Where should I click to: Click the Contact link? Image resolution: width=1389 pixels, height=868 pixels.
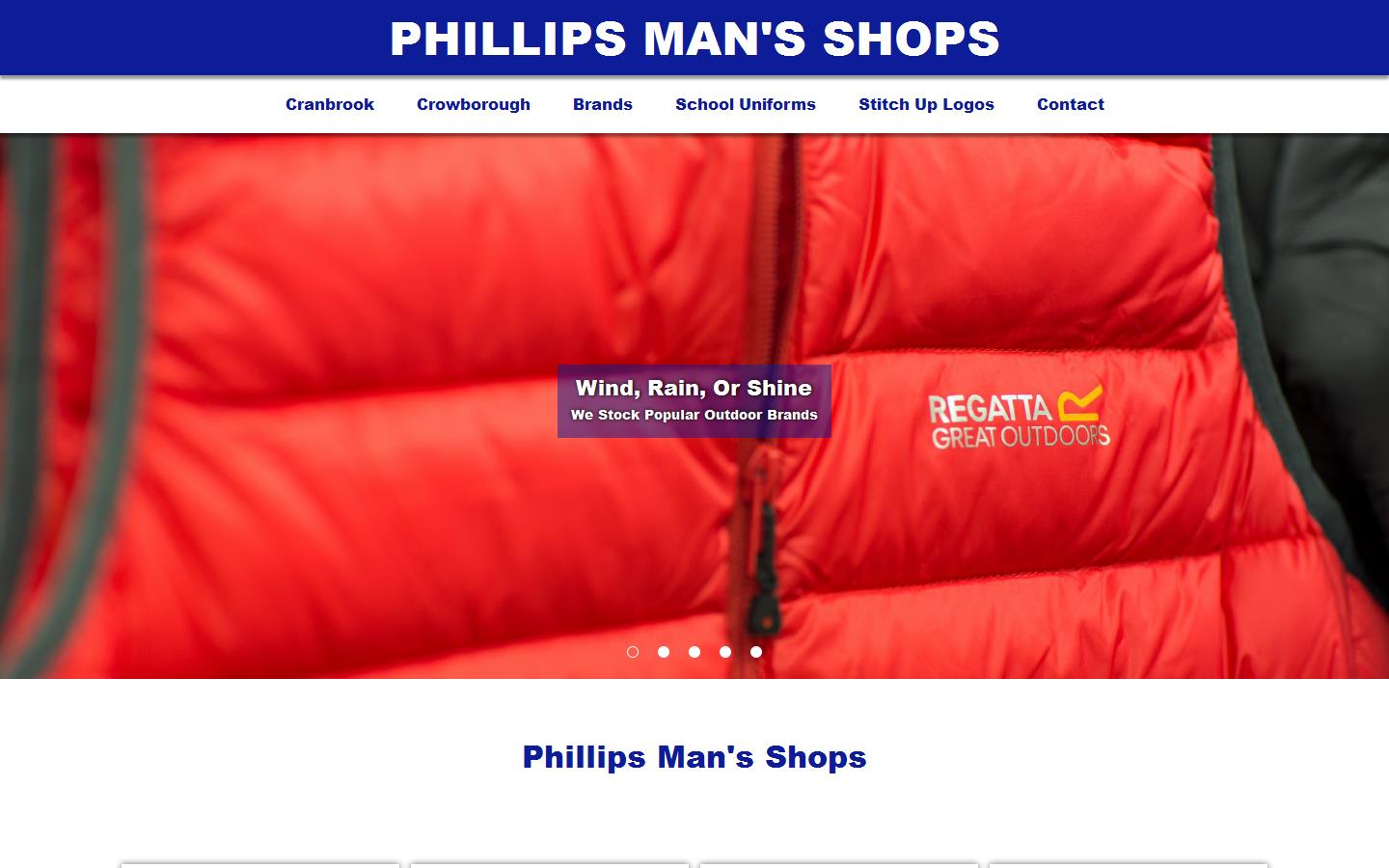(x=1071, y=104)
